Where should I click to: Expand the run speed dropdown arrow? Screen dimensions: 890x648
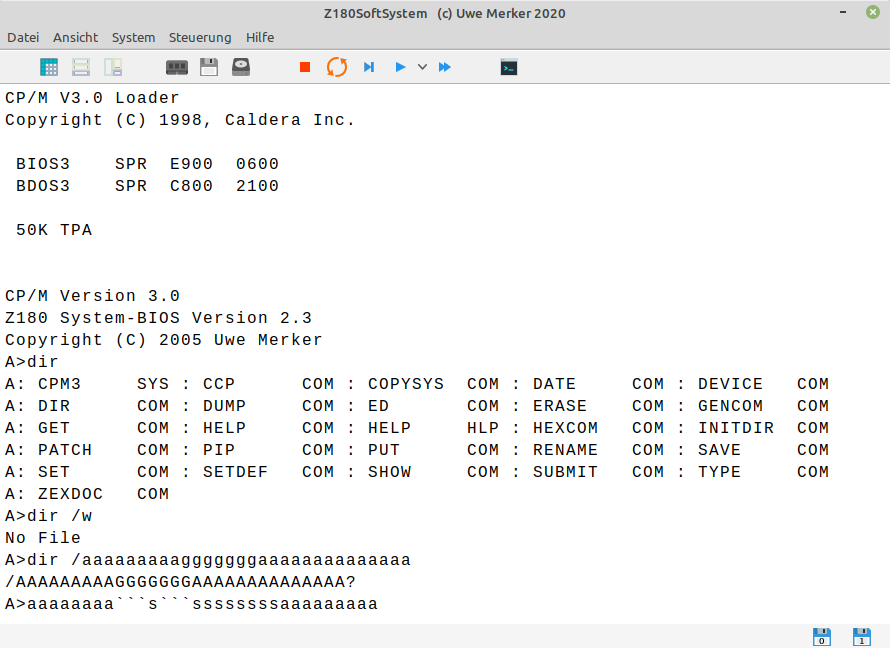tap(422, 67)
